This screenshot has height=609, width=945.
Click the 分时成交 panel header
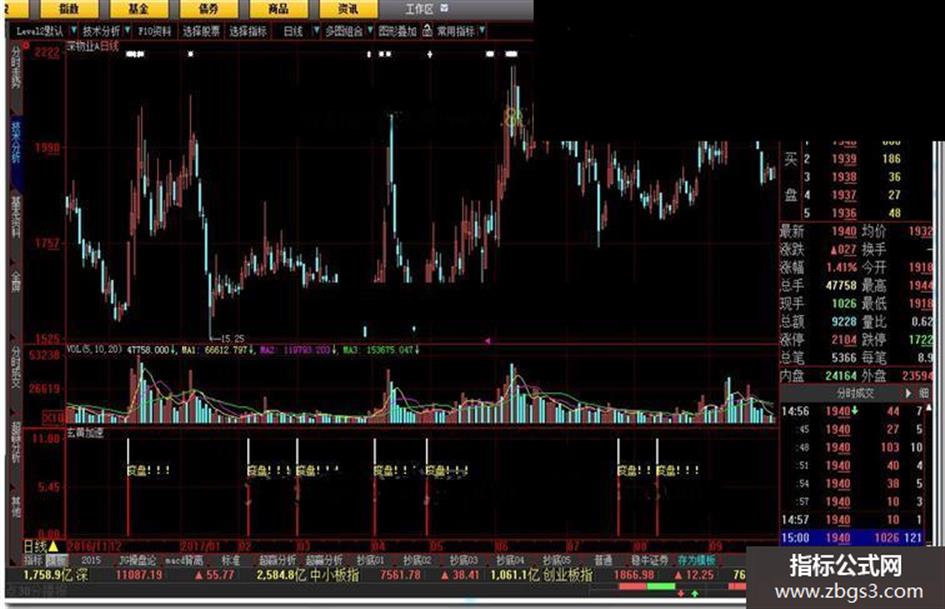(855, 393)
